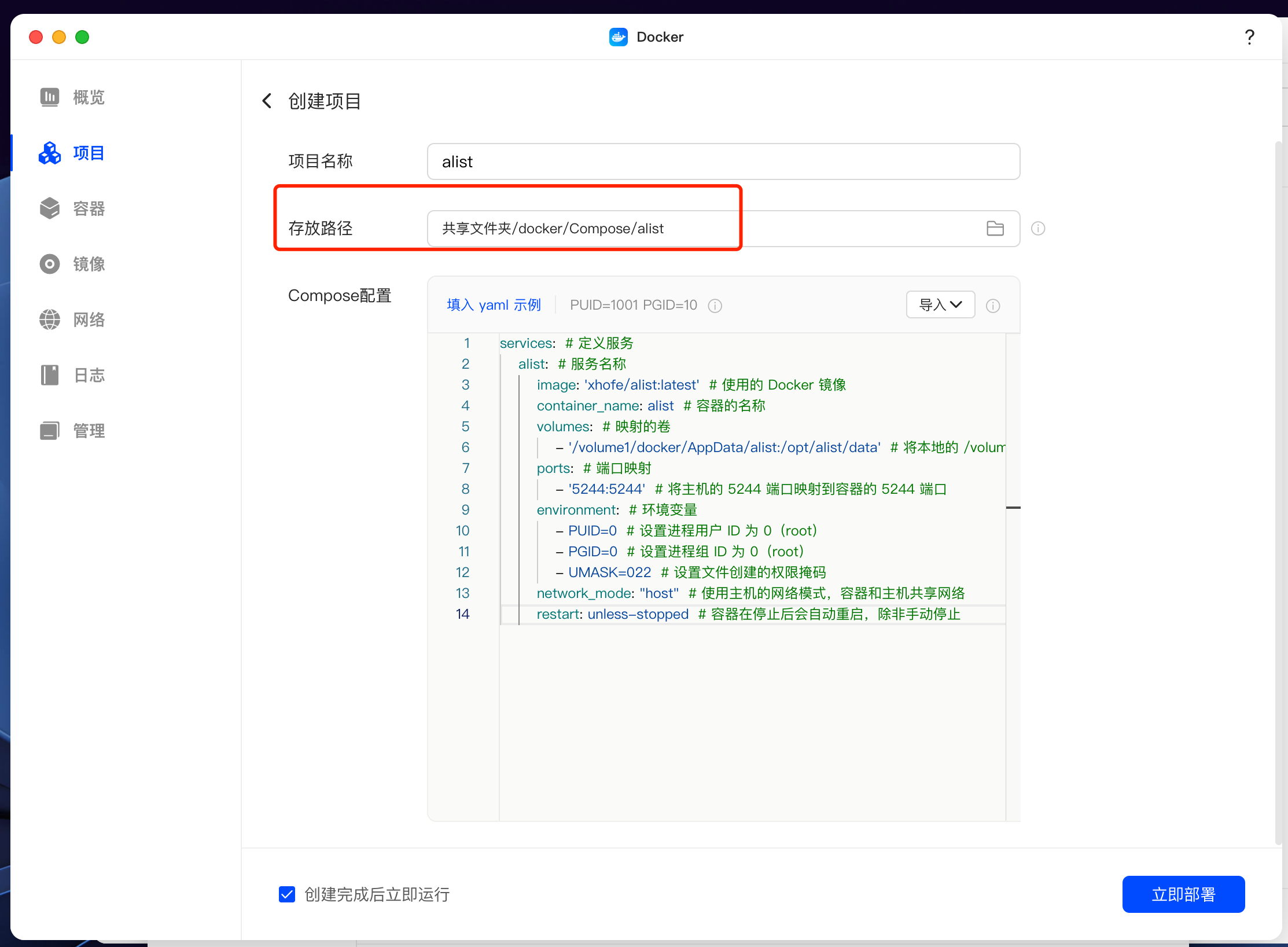
Task: Click line number 14 in the gutter
Action: pyautogui.click(x=462, y=614)
